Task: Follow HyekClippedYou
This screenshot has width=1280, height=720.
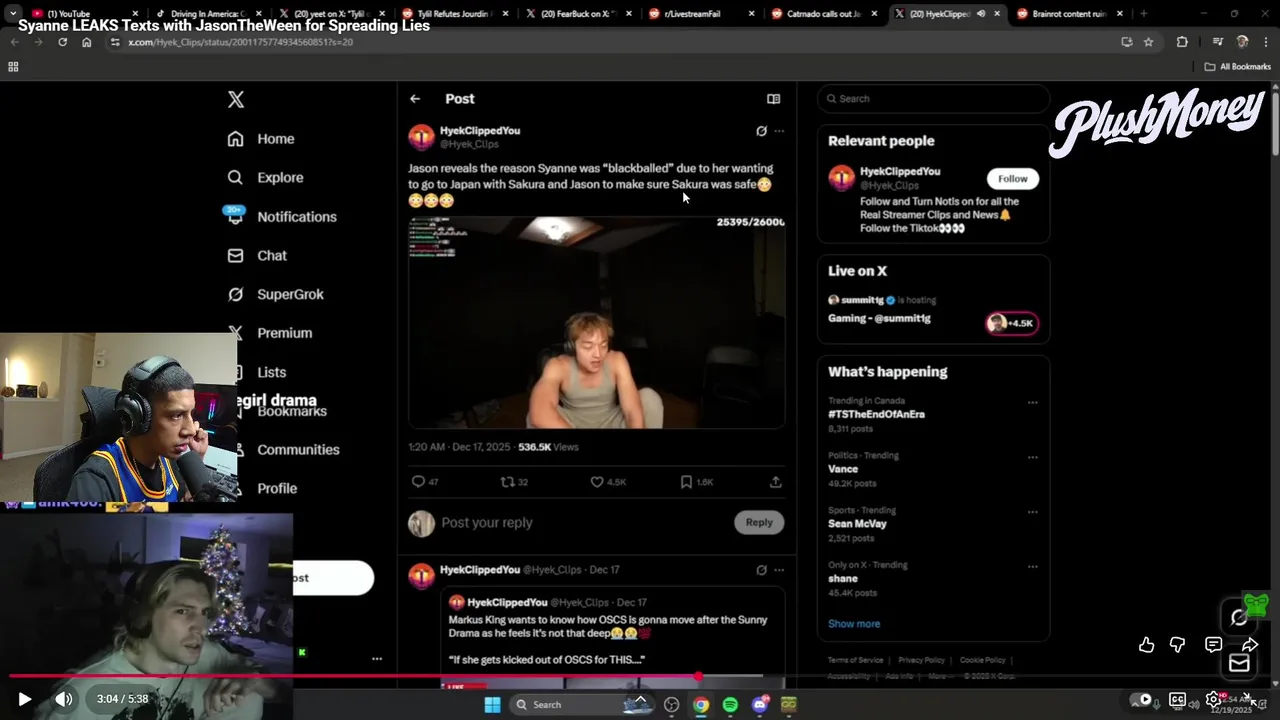Action: (1013, 179)
